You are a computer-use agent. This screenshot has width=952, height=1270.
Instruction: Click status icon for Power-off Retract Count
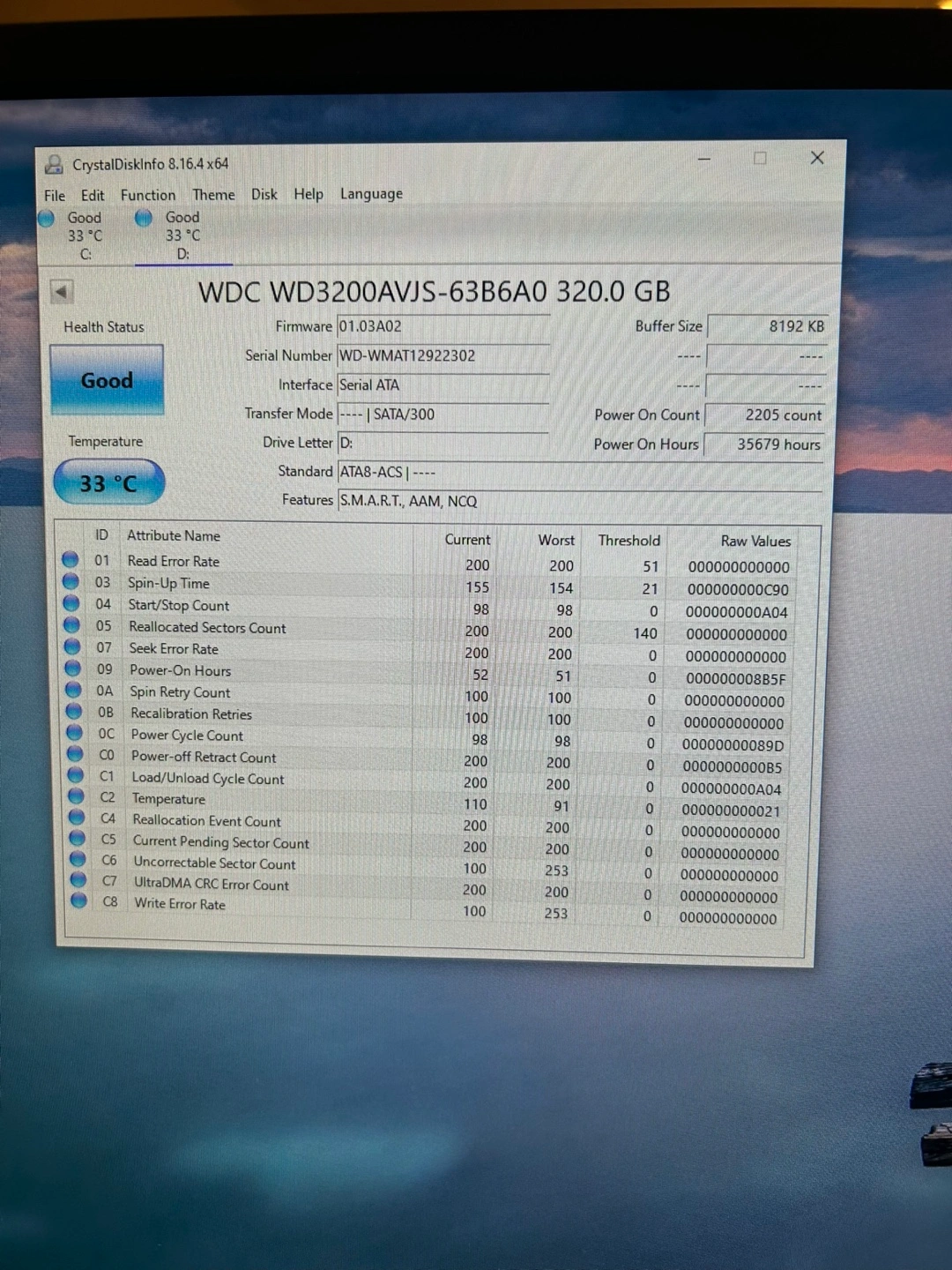[75, 754]
